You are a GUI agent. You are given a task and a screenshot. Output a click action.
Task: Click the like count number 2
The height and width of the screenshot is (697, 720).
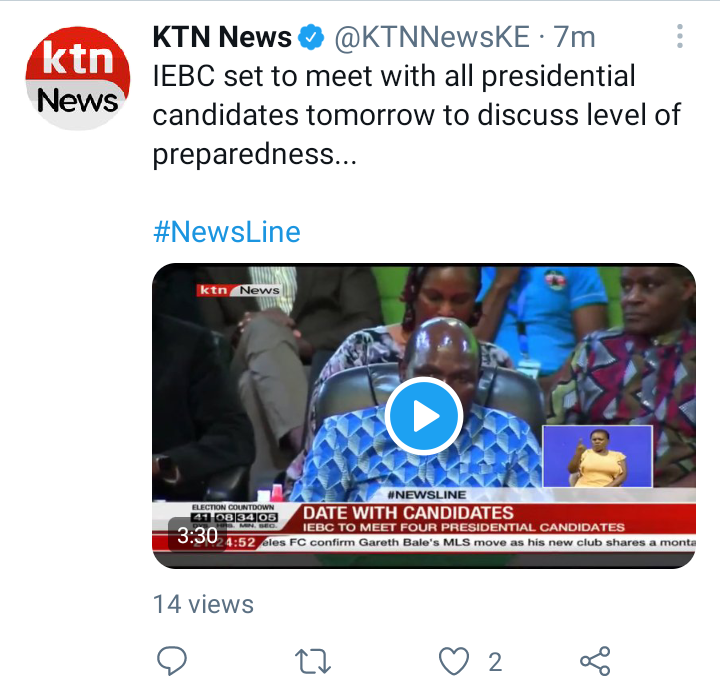pyautogui.click(x=495, y=662)
